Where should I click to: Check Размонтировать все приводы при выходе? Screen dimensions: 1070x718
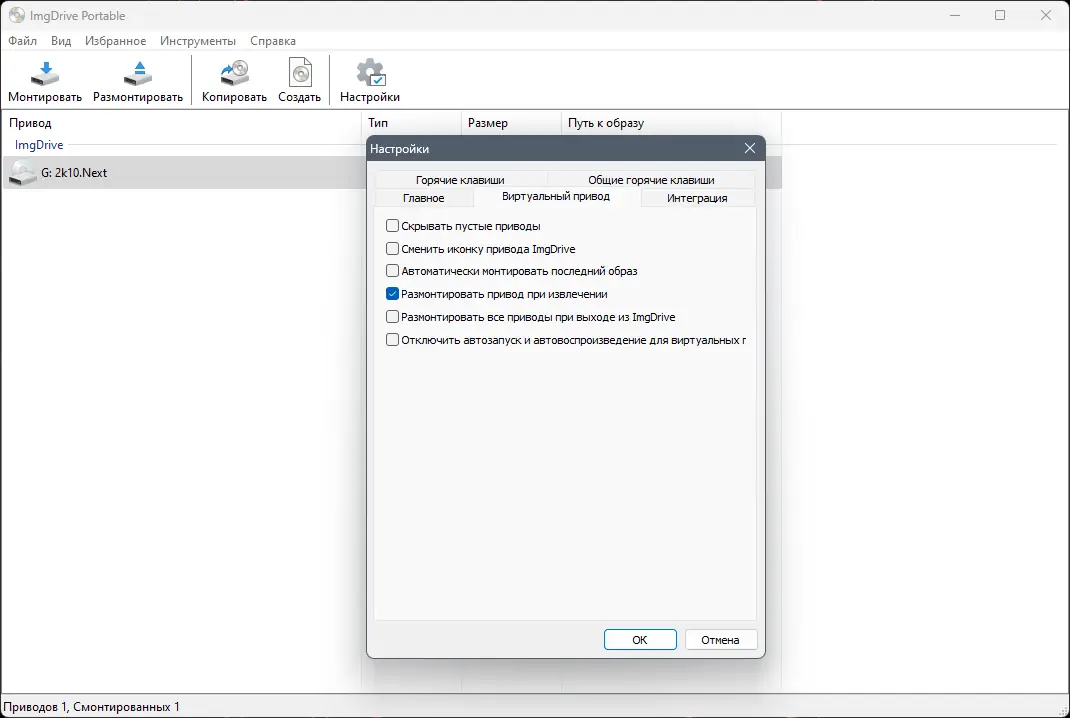tap(392, 317)
